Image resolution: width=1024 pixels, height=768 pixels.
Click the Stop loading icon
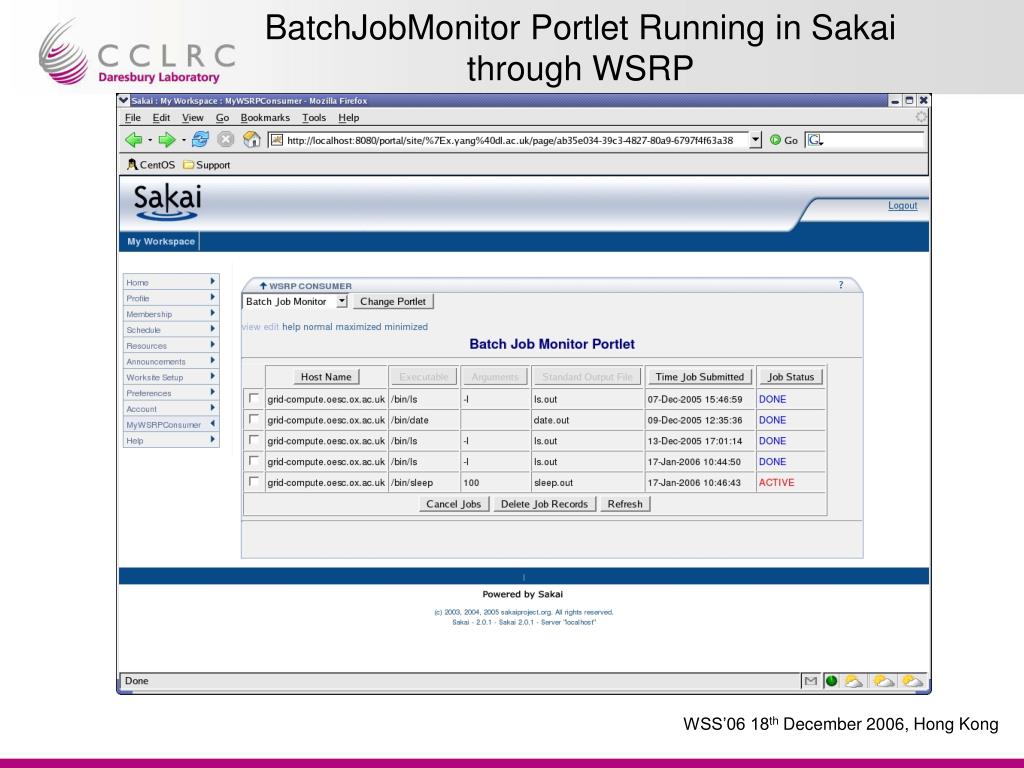[225, 140]
